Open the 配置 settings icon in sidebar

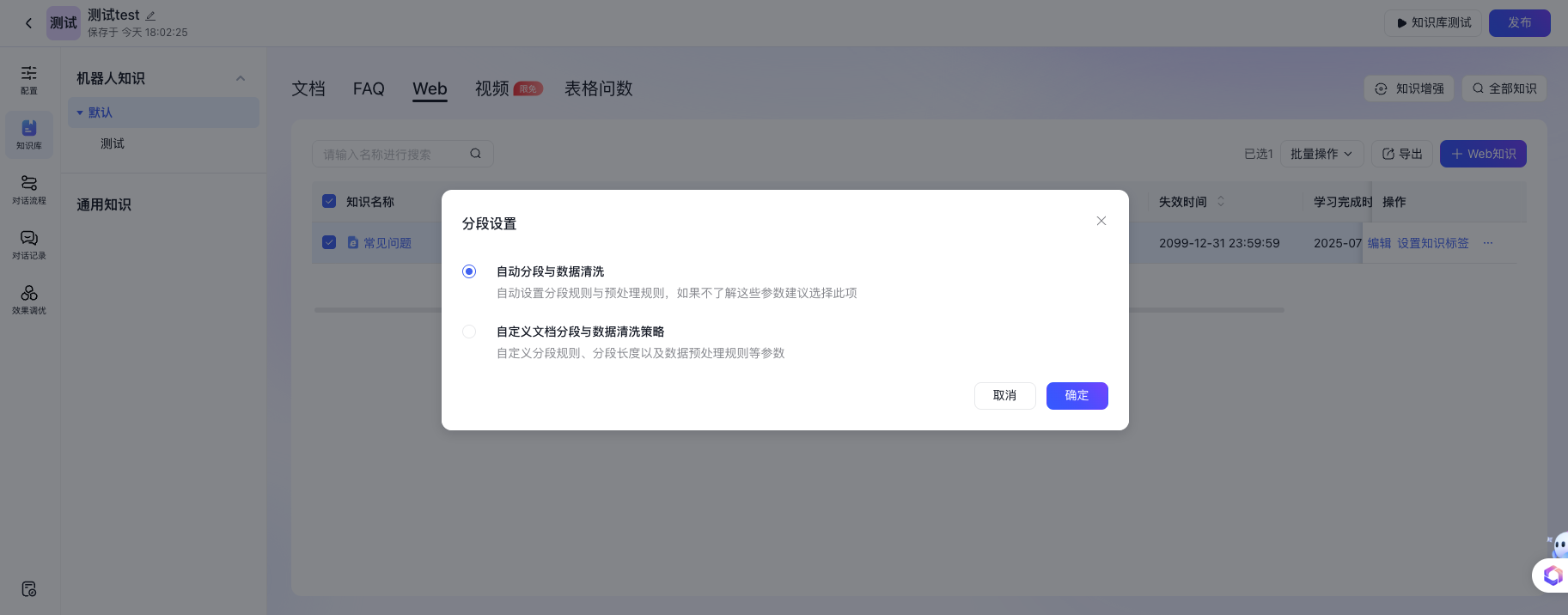(x=29, y=79)
